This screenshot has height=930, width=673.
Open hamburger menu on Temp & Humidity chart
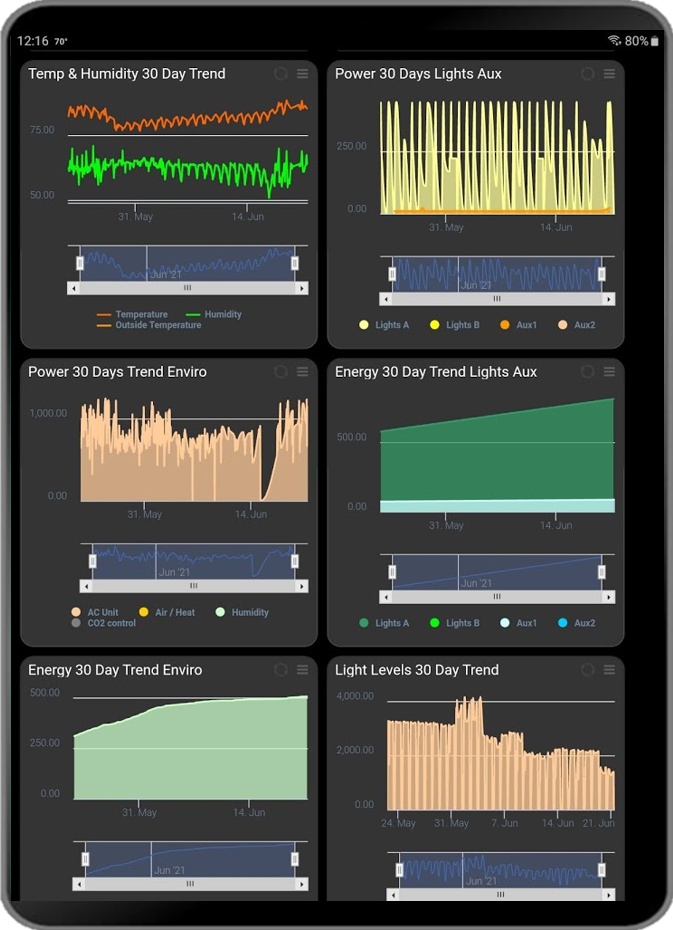coord(302,74)
